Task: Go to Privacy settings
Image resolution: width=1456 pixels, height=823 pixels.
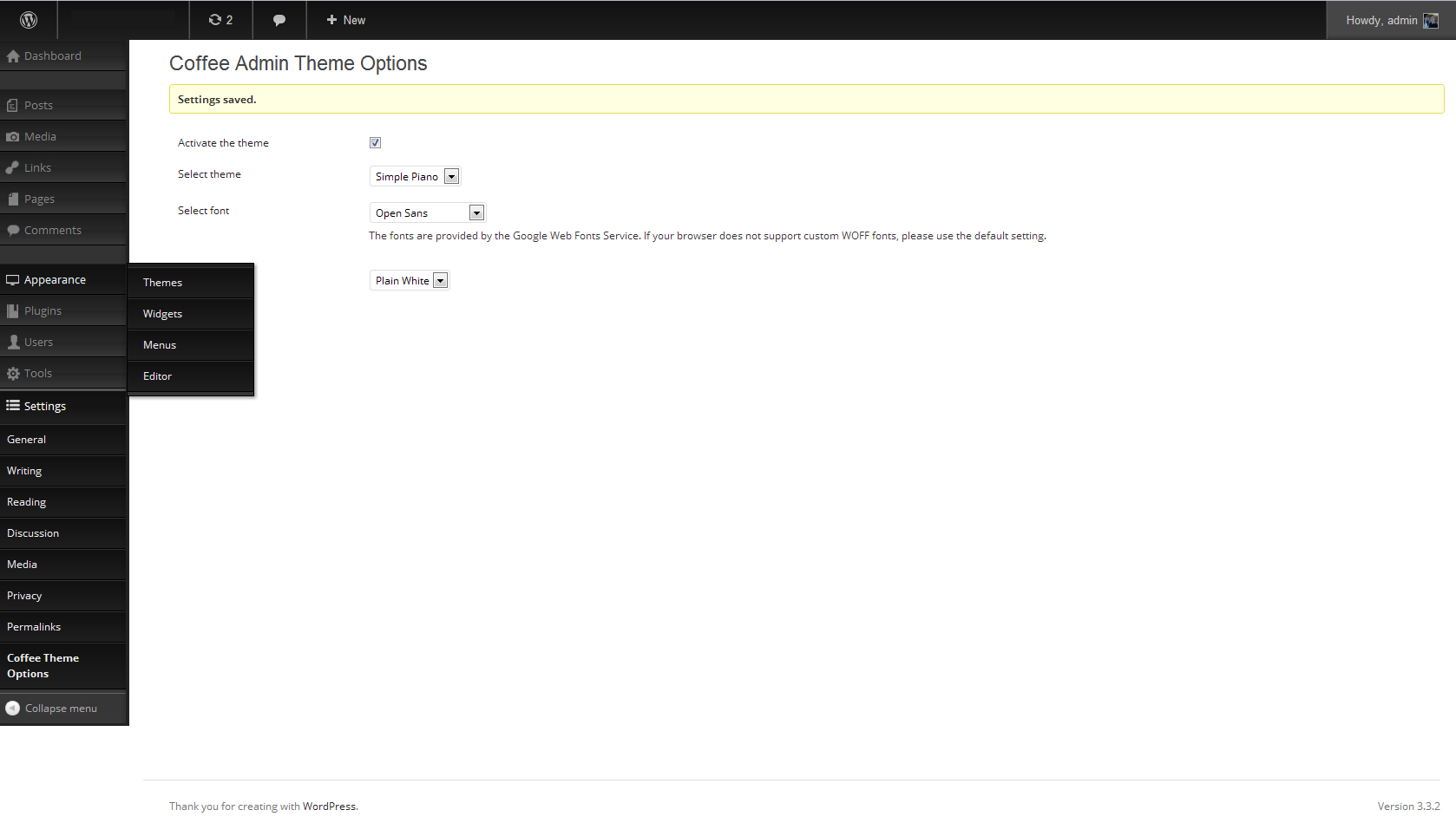Action: click(24, 596)
